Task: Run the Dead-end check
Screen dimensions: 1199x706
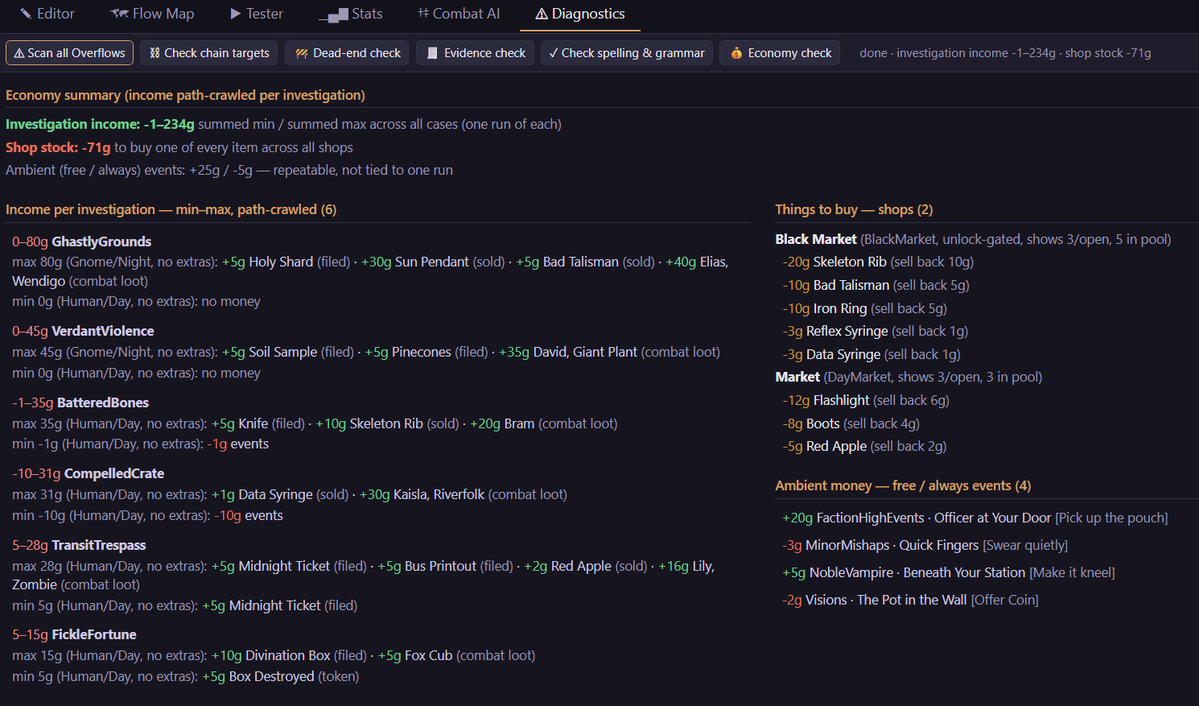Action: coord(347,53)
